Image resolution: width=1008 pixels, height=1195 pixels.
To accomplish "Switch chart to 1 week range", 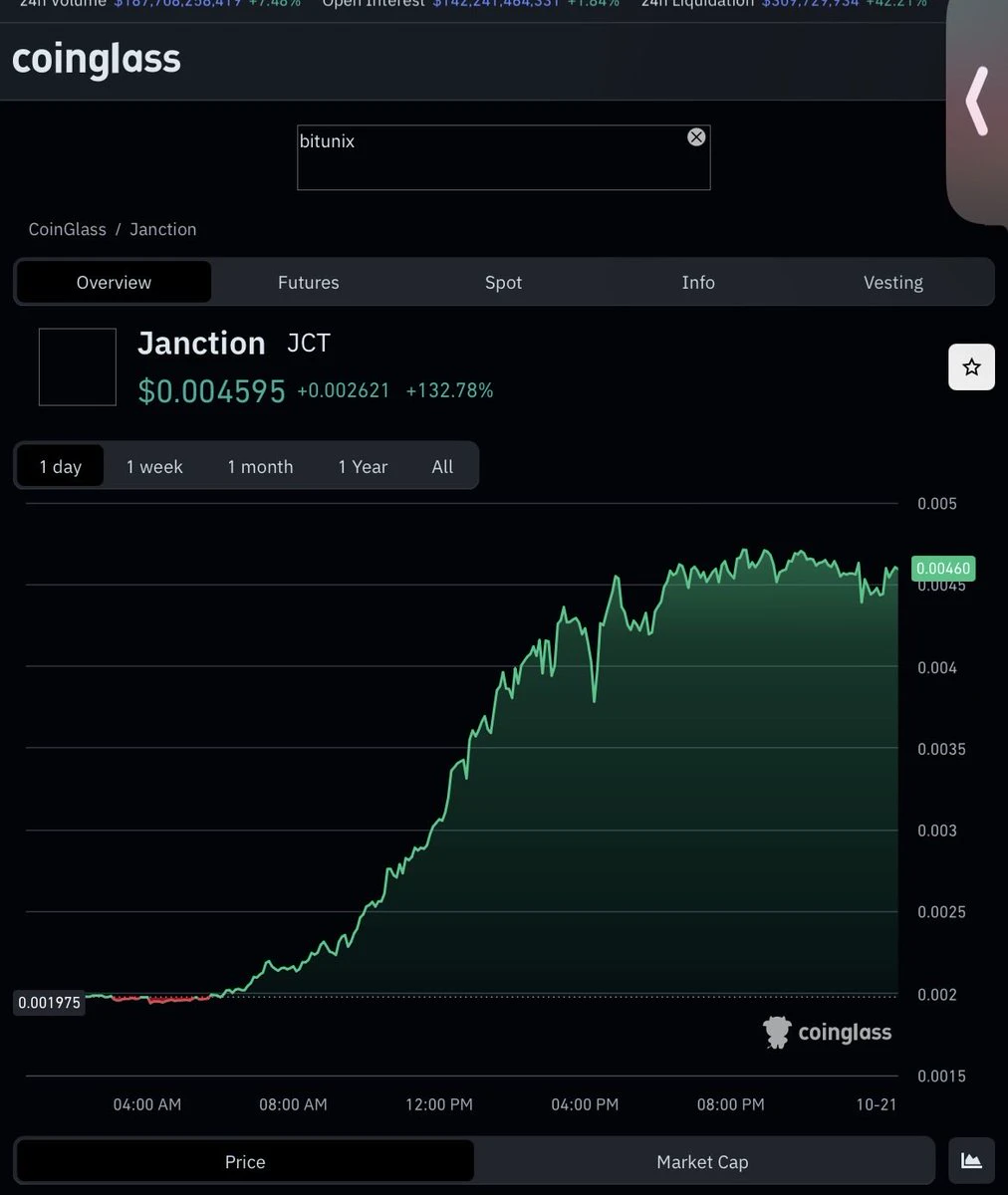I will click(154, 466).
